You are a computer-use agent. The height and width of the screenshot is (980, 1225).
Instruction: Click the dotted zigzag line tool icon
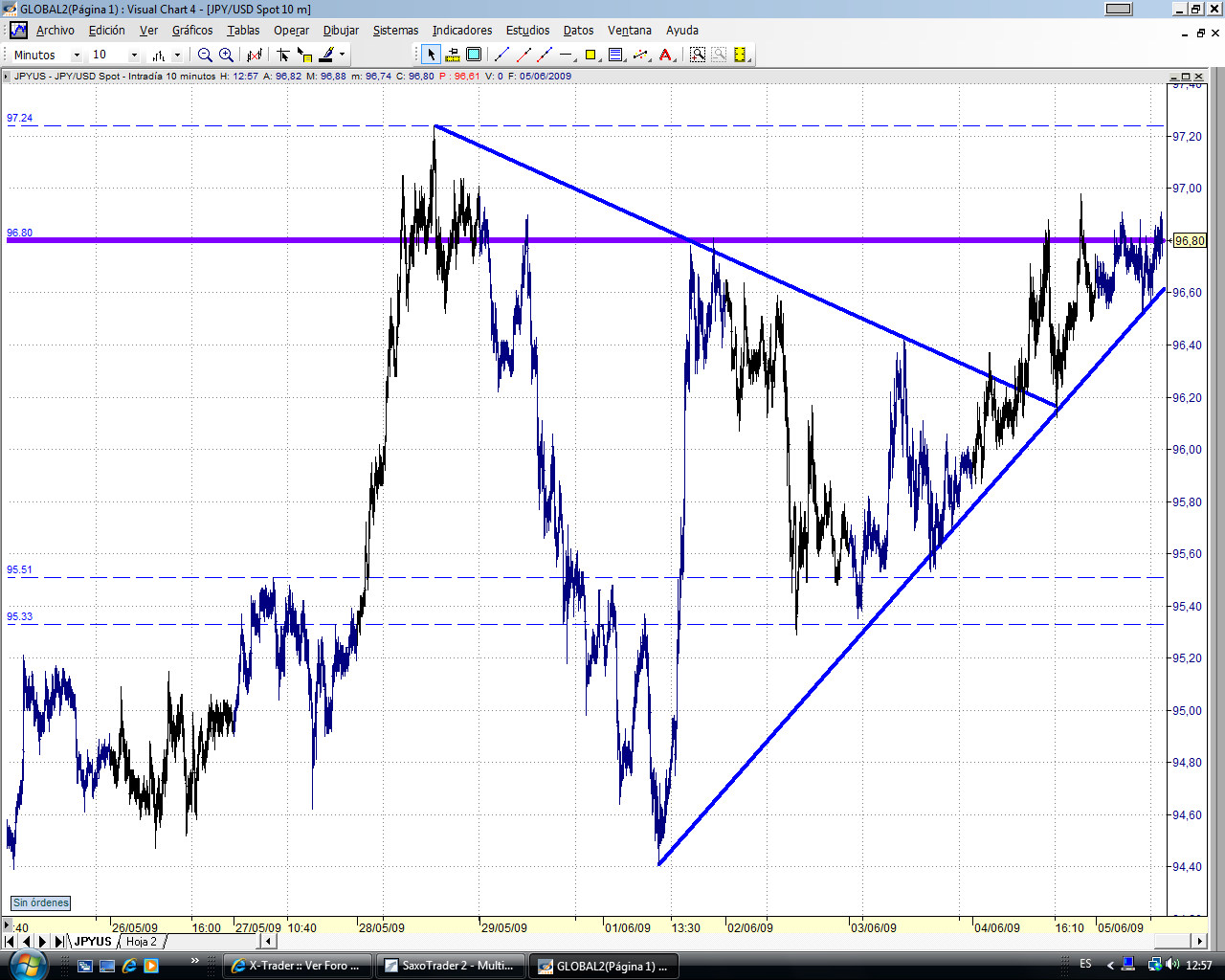(641, 56)
